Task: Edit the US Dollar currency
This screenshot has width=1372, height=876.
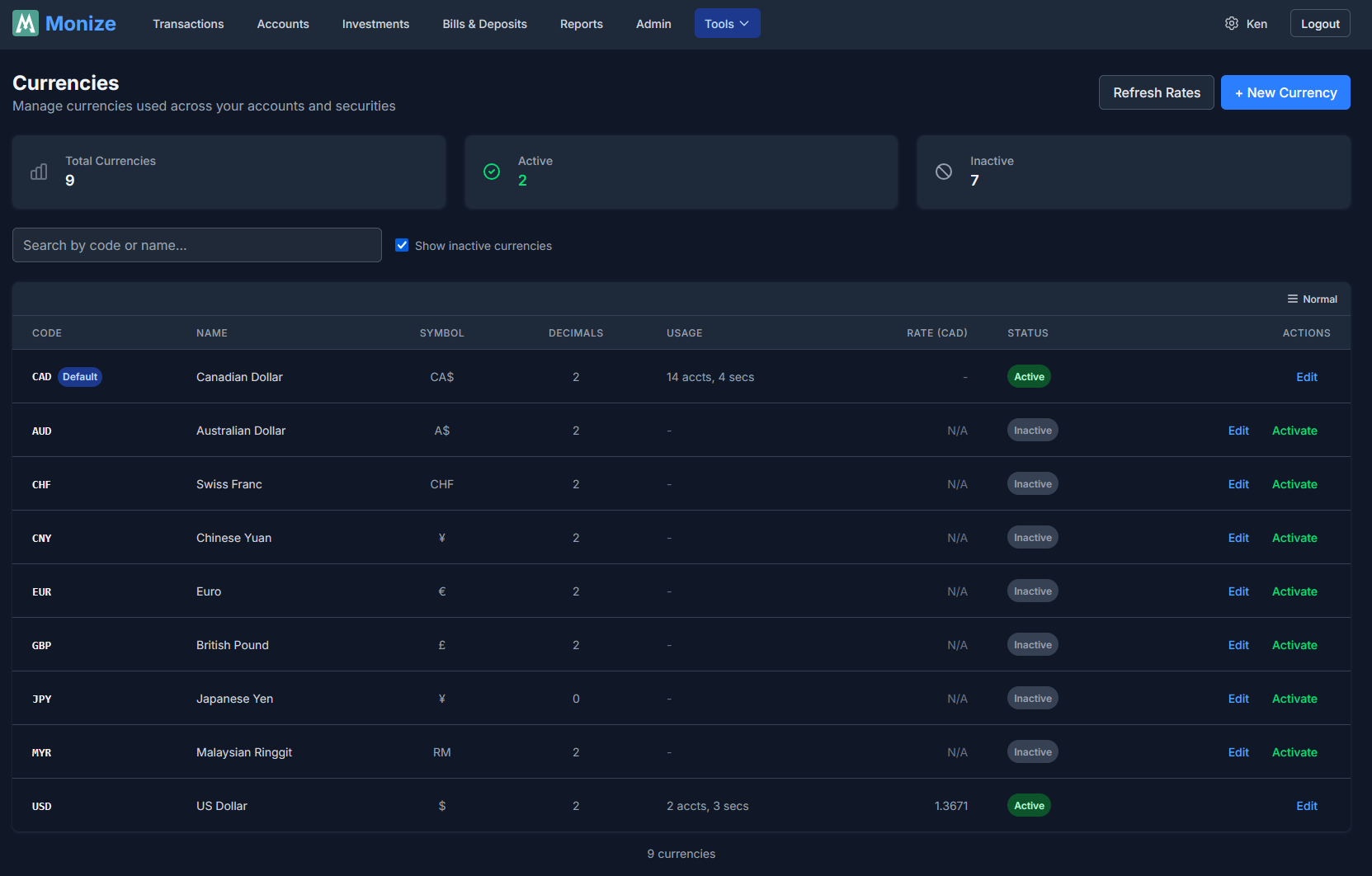Action: click(x=1306, y=806)
